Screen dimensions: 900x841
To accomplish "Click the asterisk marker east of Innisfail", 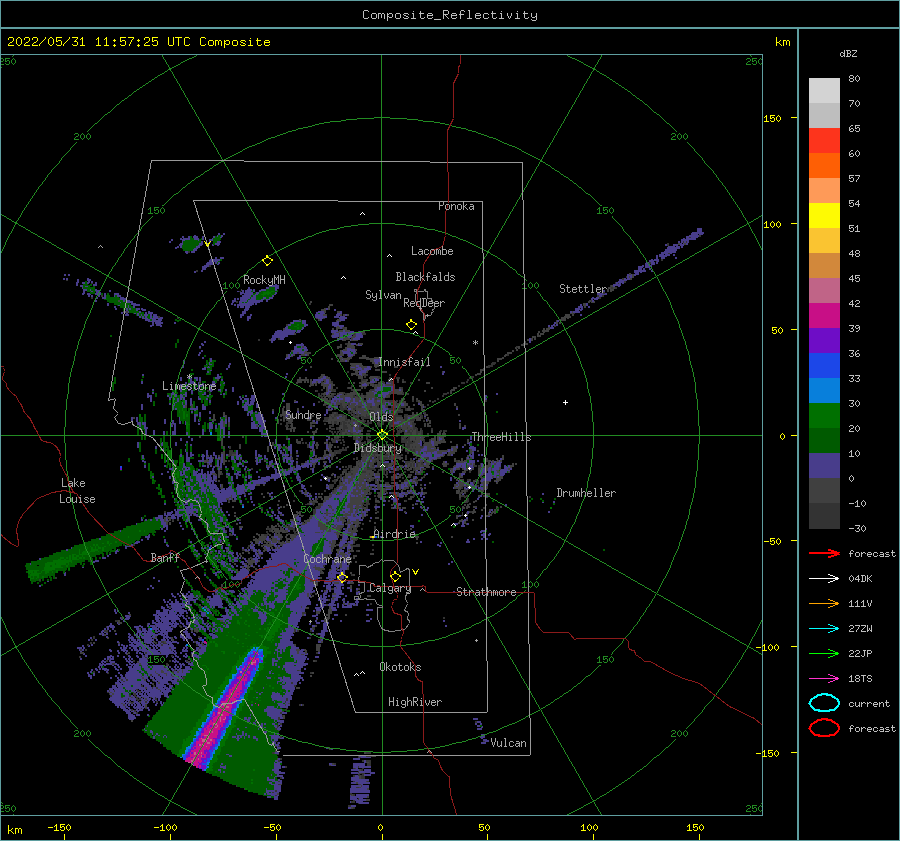I will pos(475,343).
